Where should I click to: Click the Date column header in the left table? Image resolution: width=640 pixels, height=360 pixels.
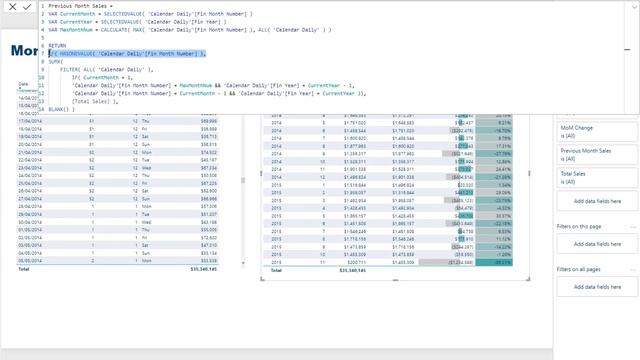pos(23,84)
